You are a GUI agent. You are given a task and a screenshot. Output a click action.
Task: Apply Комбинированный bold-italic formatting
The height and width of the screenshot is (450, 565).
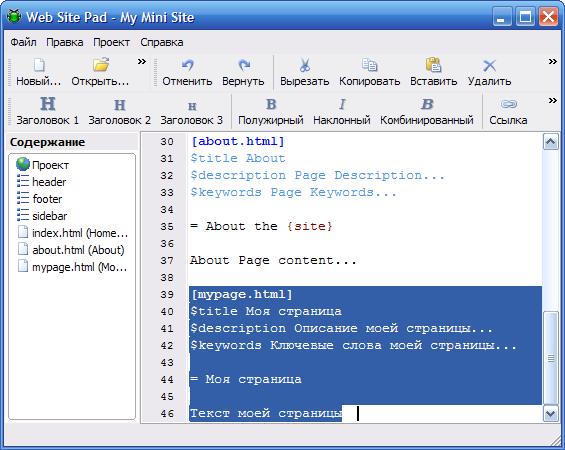click(427, 111)
